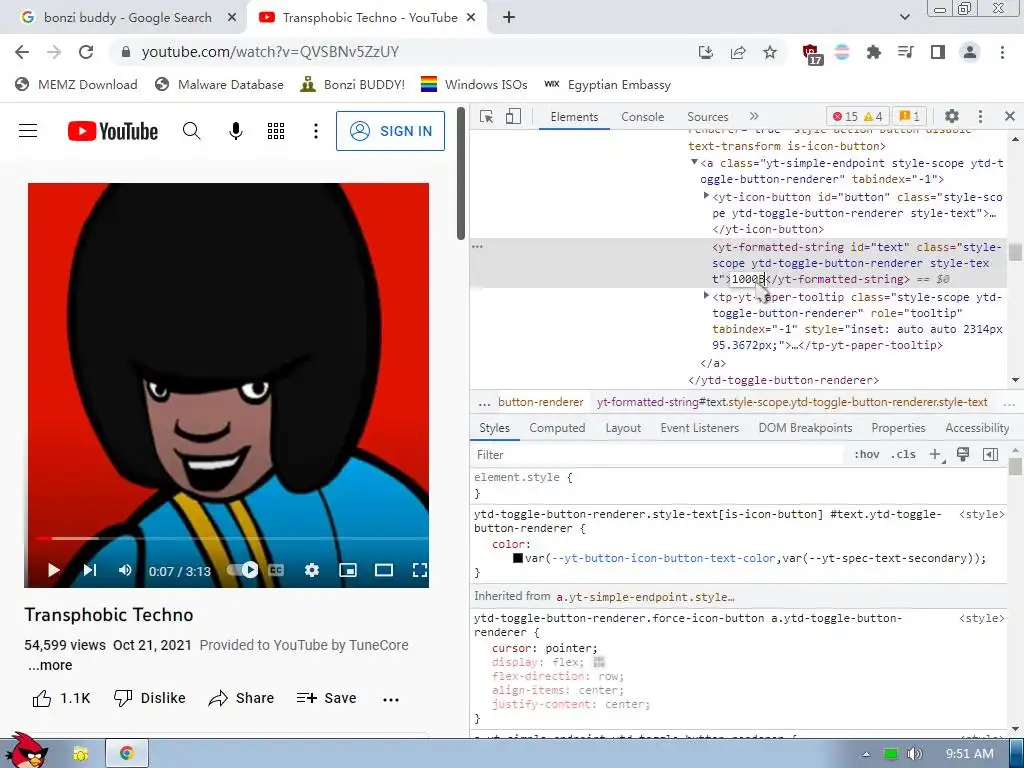The height and width of the screenshot is (768, 1024).
Task: Open the issues count badge
Action: (x=910, y=116)
